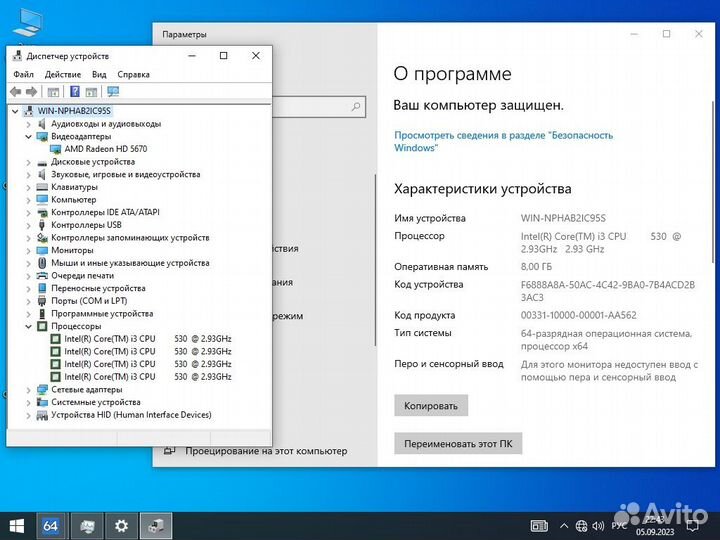720x540 pixels.
Task: Open Windows Start menu
Action: pyautogui.click(x=17, y=526)
